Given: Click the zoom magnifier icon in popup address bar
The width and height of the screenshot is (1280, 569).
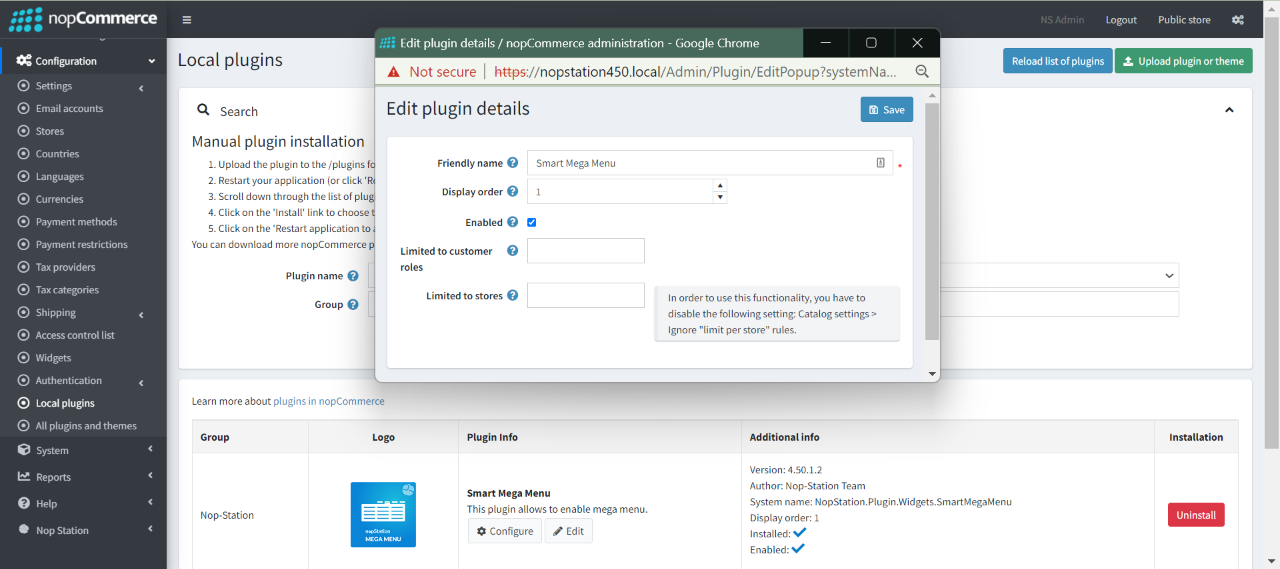Looking at the screenshot, I should 922,72.
